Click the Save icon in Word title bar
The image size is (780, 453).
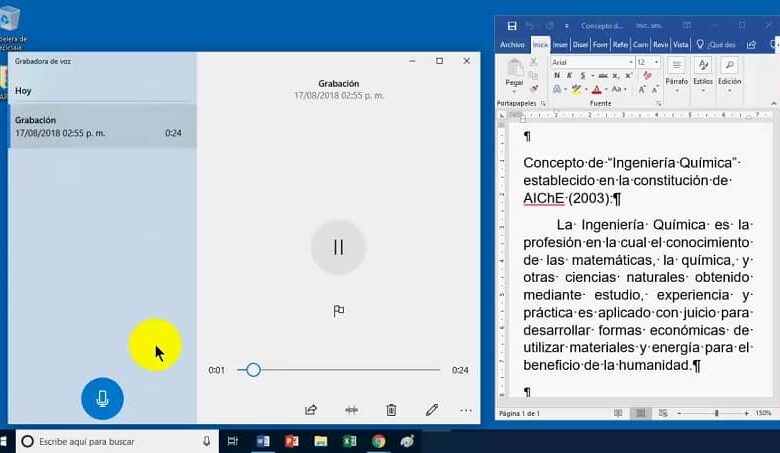[512, 26]
